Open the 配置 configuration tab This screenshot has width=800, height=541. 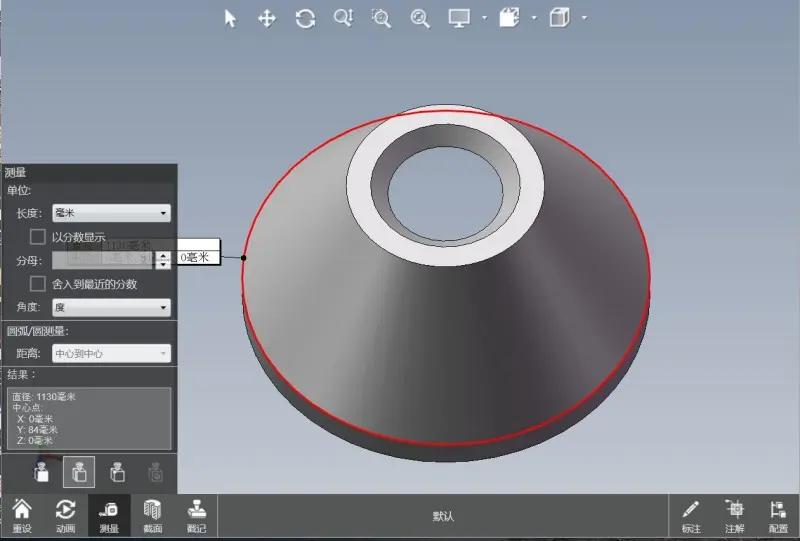(777, 516)
